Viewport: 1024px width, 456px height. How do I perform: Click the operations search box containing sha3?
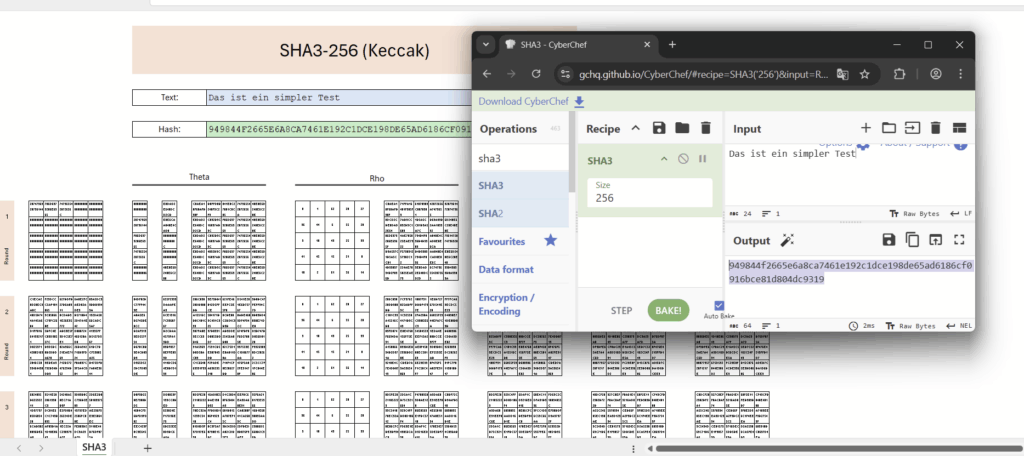(519, 158)
